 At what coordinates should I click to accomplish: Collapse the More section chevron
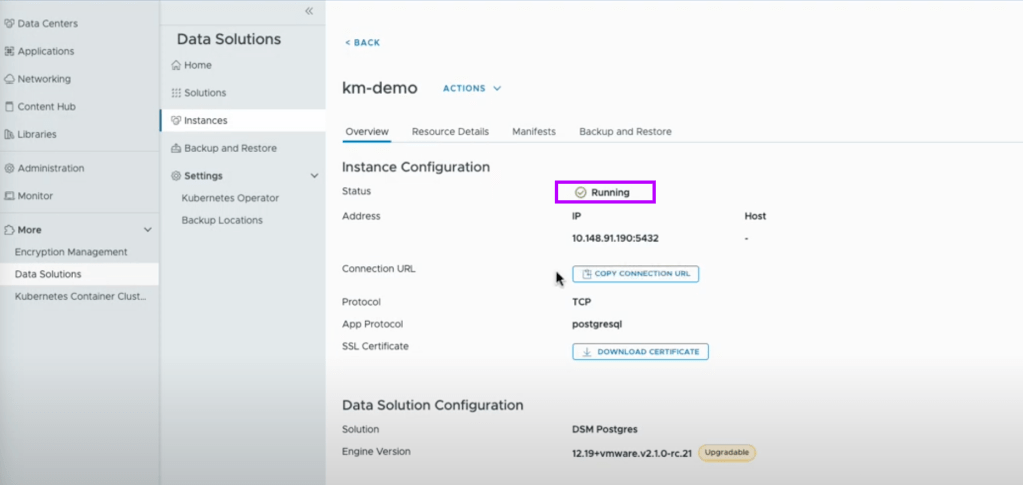(148, 230)
